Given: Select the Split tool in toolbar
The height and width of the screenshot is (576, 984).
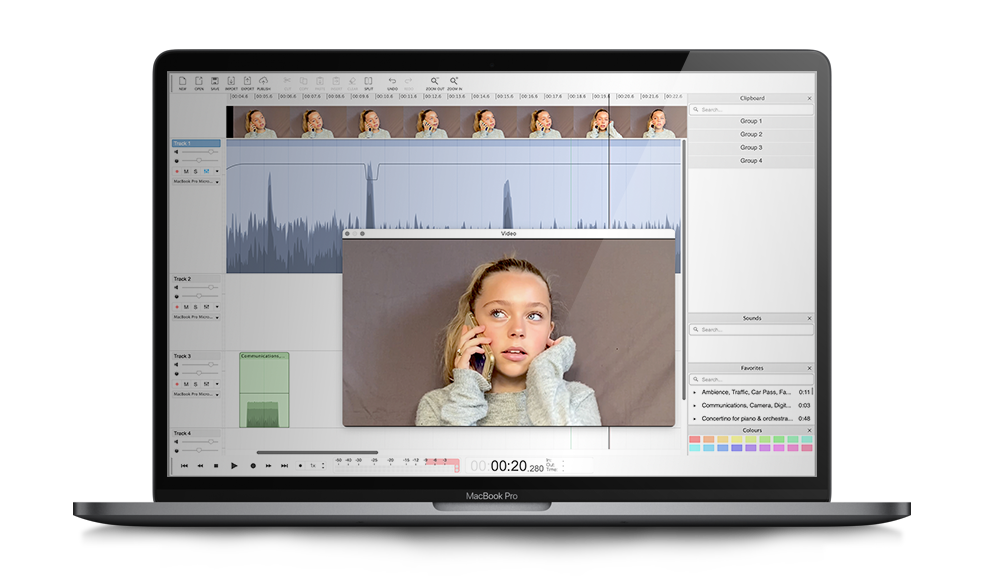Looking at the screenshot, I should [368, 82].
